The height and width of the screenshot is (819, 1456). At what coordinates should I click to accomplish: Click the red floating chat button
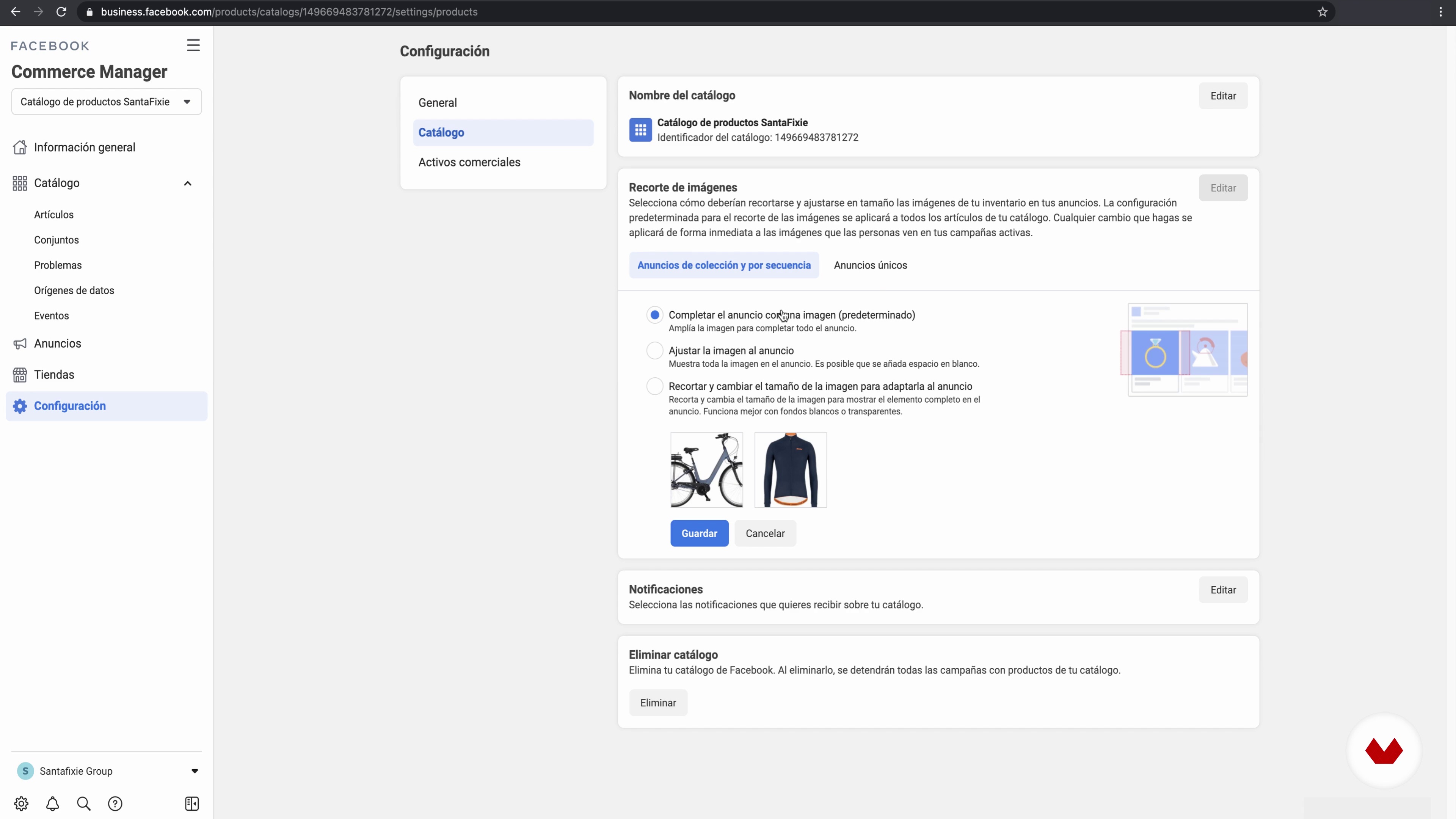(x=1384, y=751)
